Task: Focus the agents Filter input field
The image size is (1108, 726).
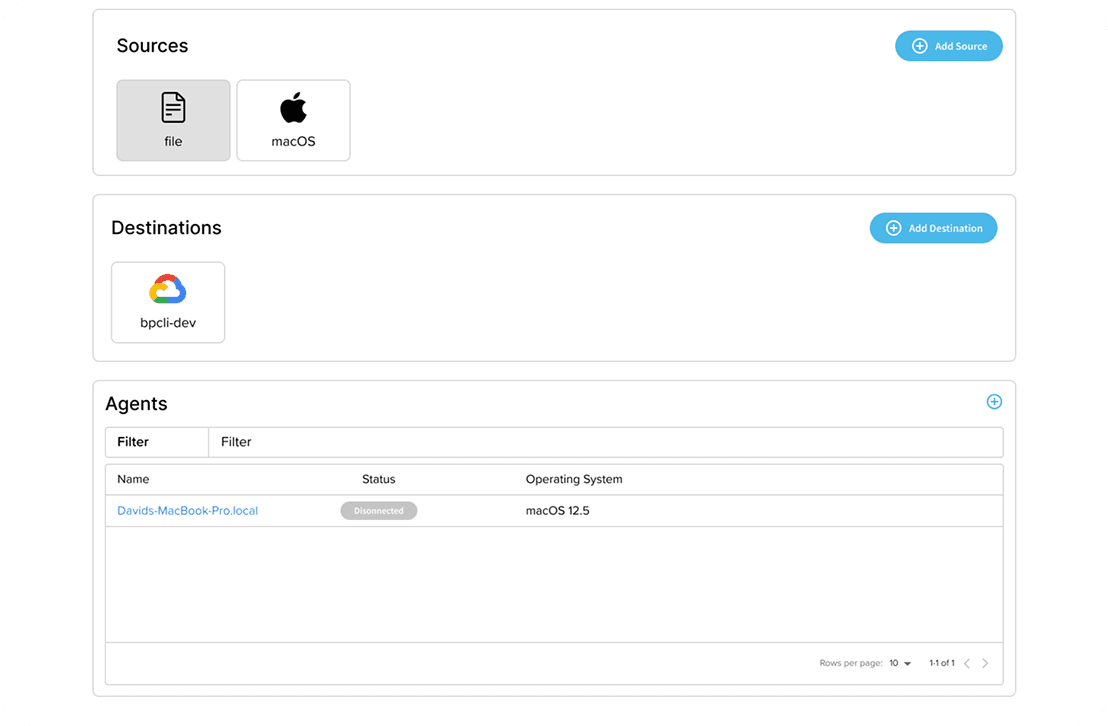Action: coord(606,442)
